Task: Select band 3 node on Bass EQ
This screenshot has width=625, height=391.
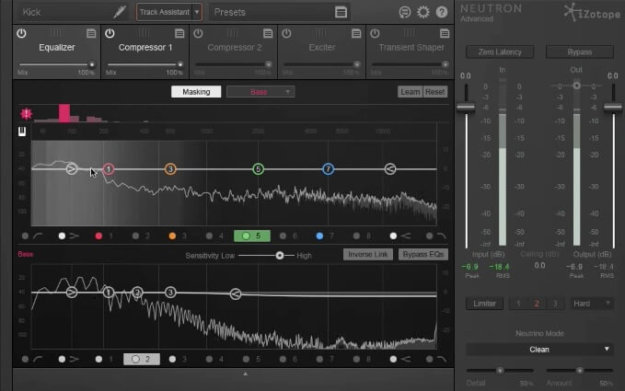Action: (170, 293)
